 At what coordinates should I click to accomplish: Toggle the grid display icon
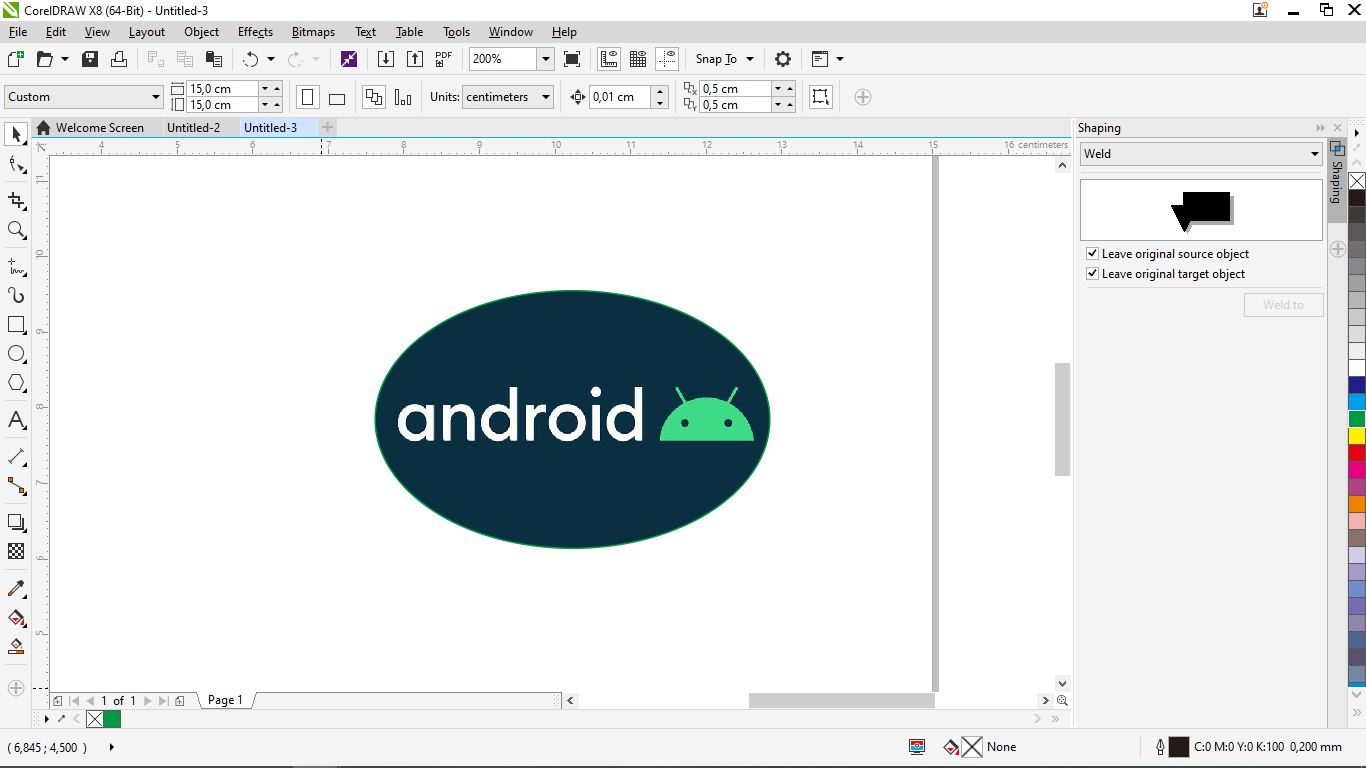click(x=637, y=58)
